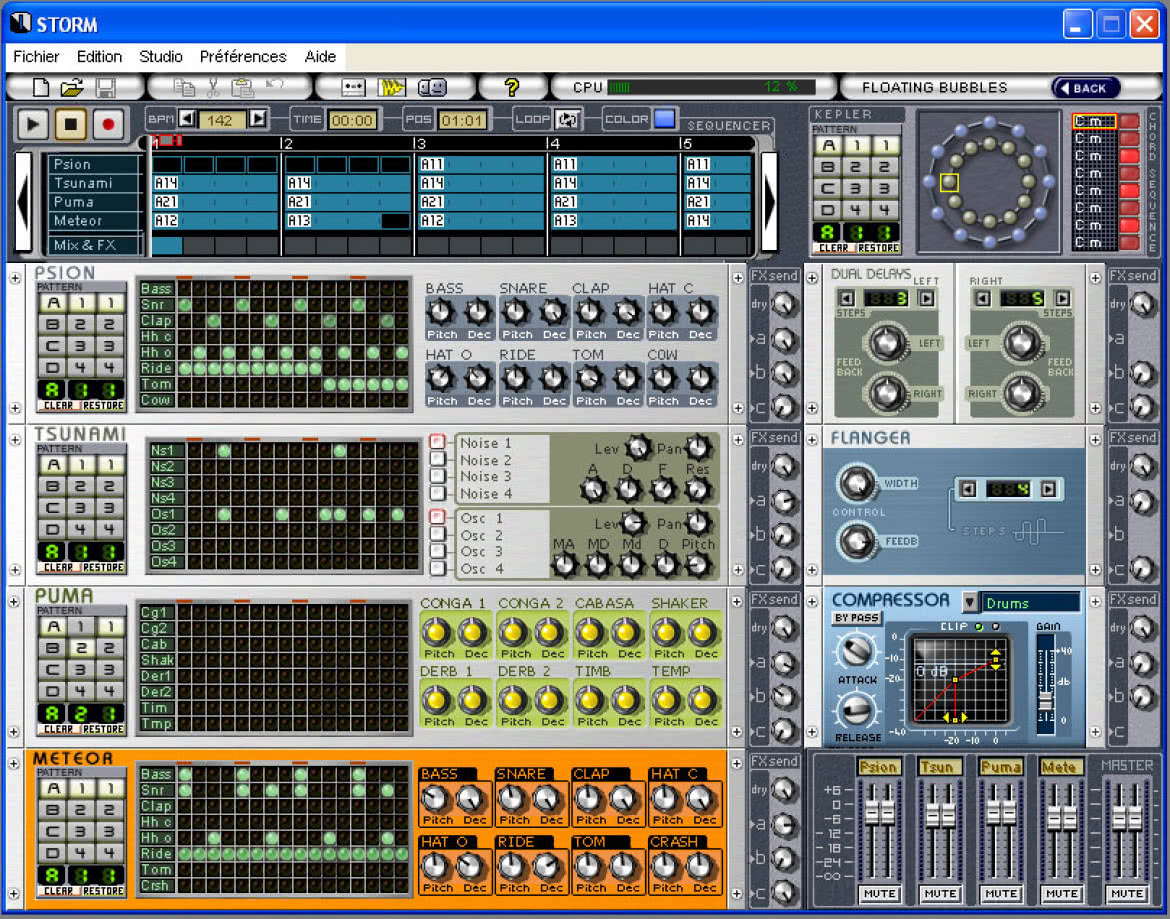Toggle the Osc 1 checkbox in Tsunami
This screenshot has width=1170, height=919.
tap(438, 516)
